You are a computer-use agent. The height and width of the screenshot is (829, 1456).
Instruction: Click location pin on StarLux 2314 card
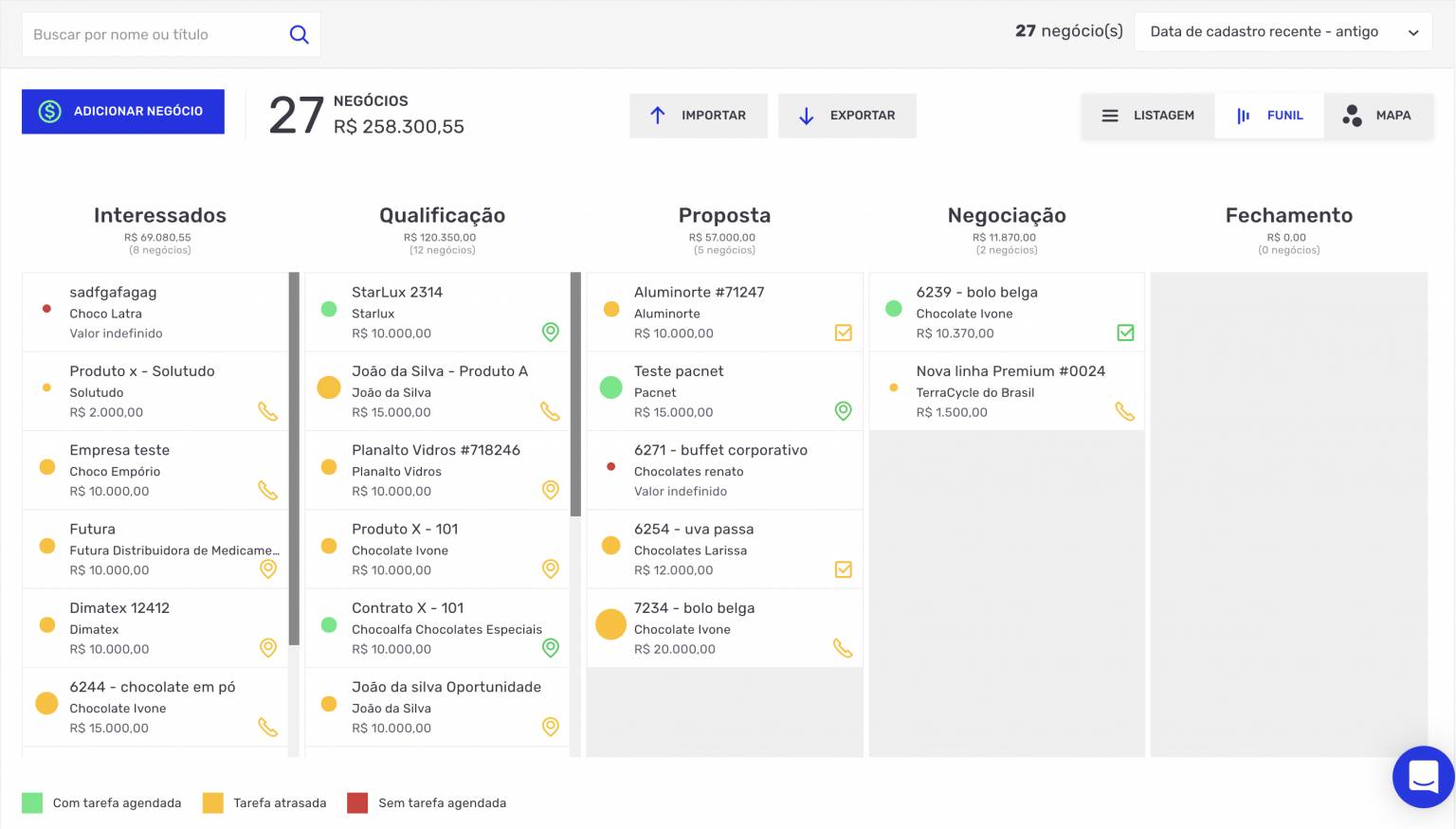pos(551,332)
